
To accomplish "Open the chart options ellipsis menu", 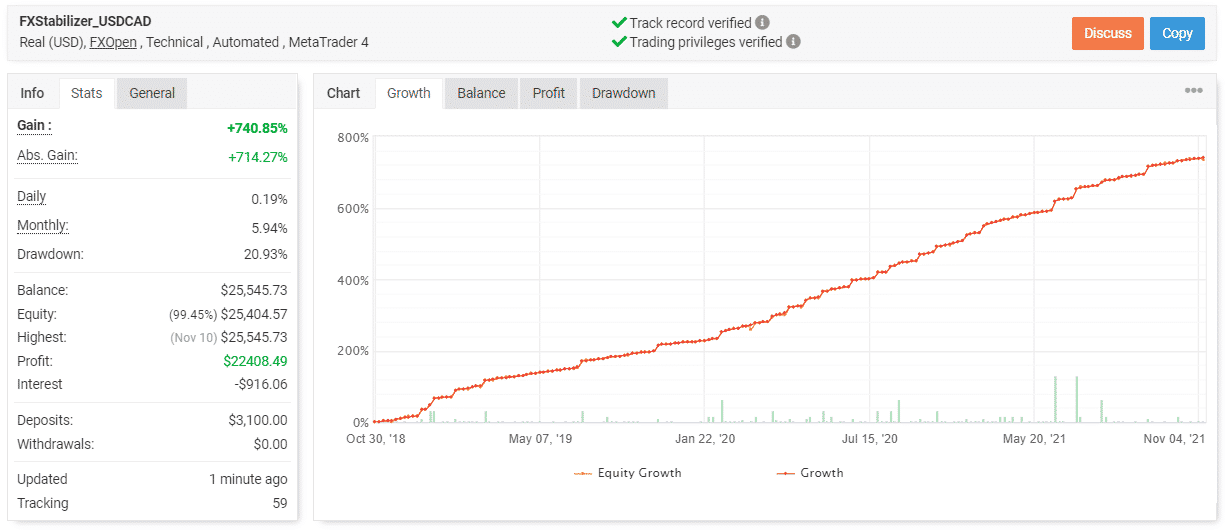I will pos(1194,90).
